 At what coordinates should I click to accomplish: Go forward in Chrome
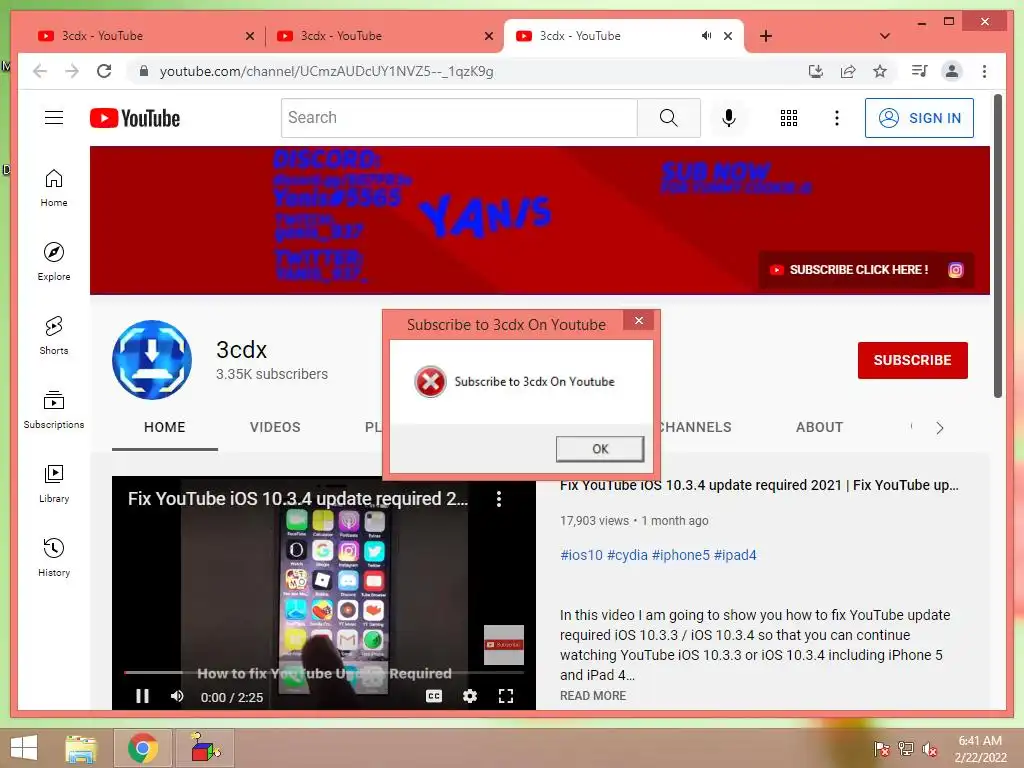pos(72,71)
